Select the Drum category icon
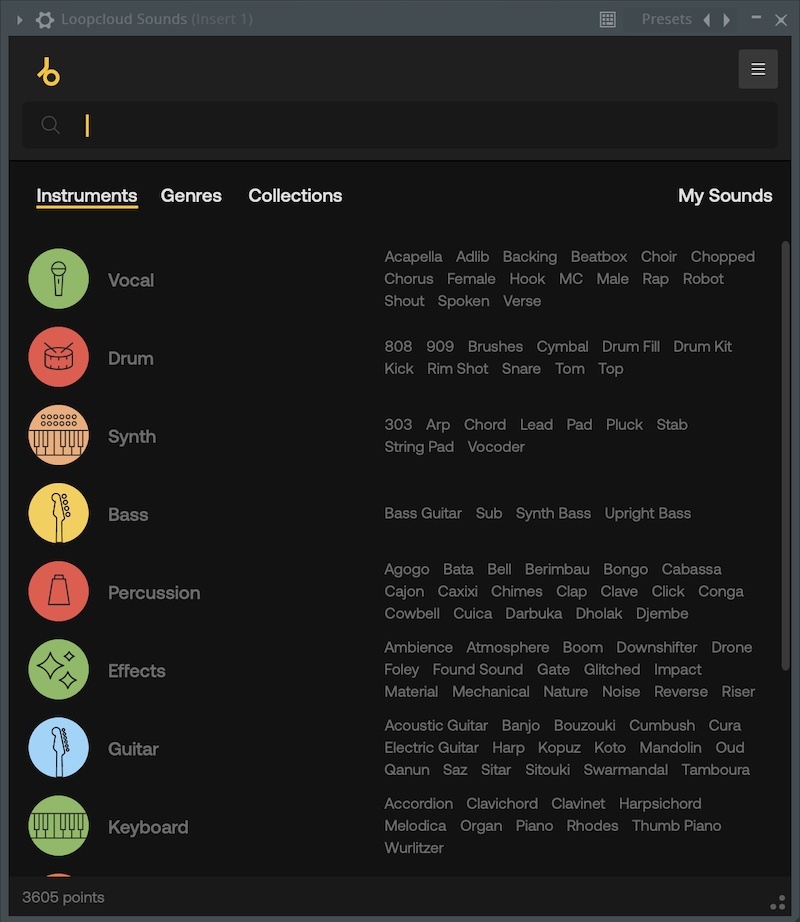Image resolution: width=800 pixels, height=922 pixels. tap(59, 357)
